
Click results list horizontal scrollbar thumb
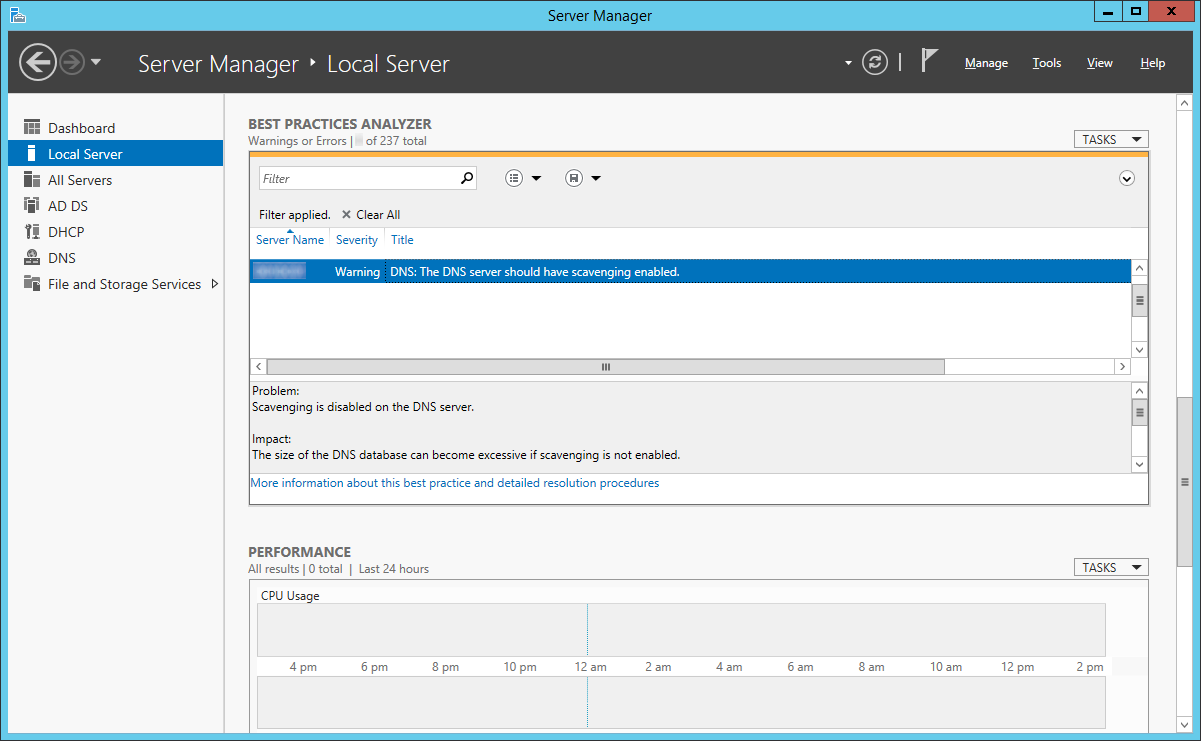point(605,367)
